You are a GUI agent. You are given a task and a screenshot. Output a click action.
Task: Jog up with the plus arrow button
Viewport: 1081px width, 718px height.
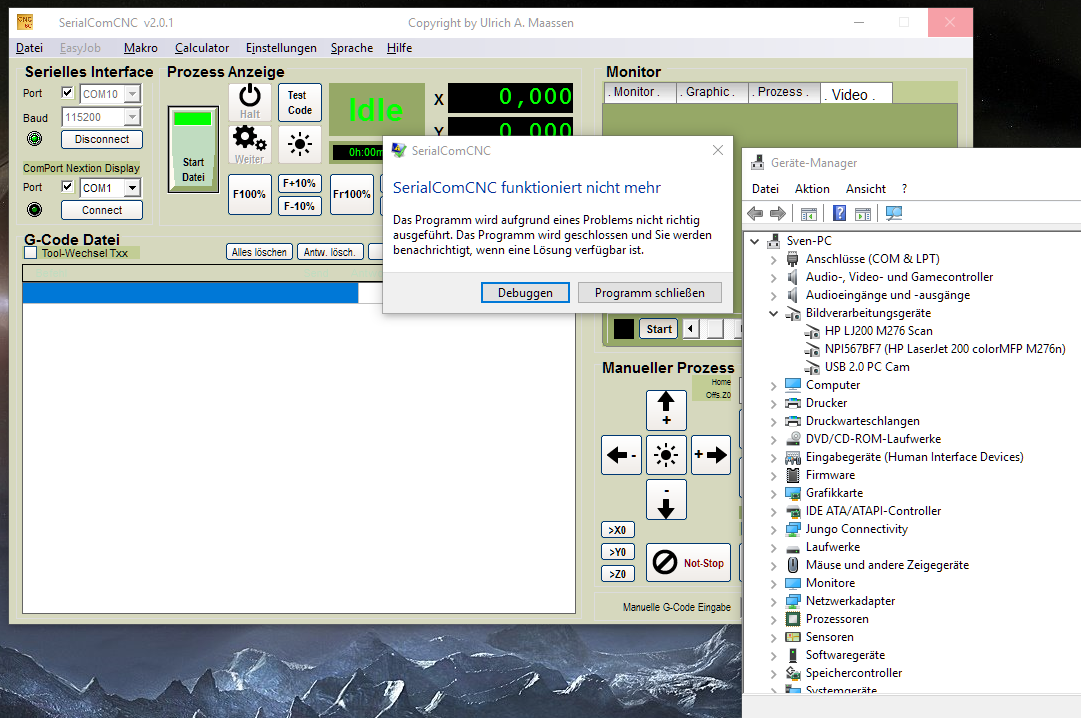tap(666, 410)
